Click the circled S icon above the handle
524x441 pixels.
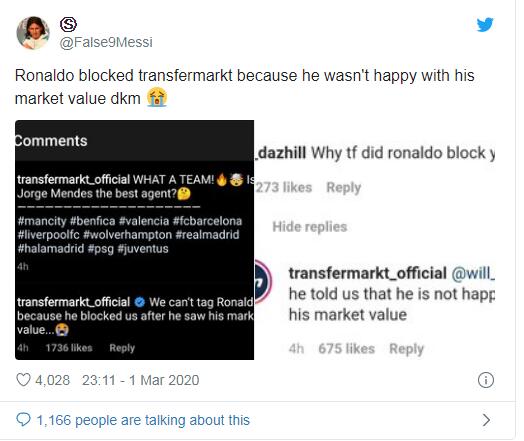point(69,24)
